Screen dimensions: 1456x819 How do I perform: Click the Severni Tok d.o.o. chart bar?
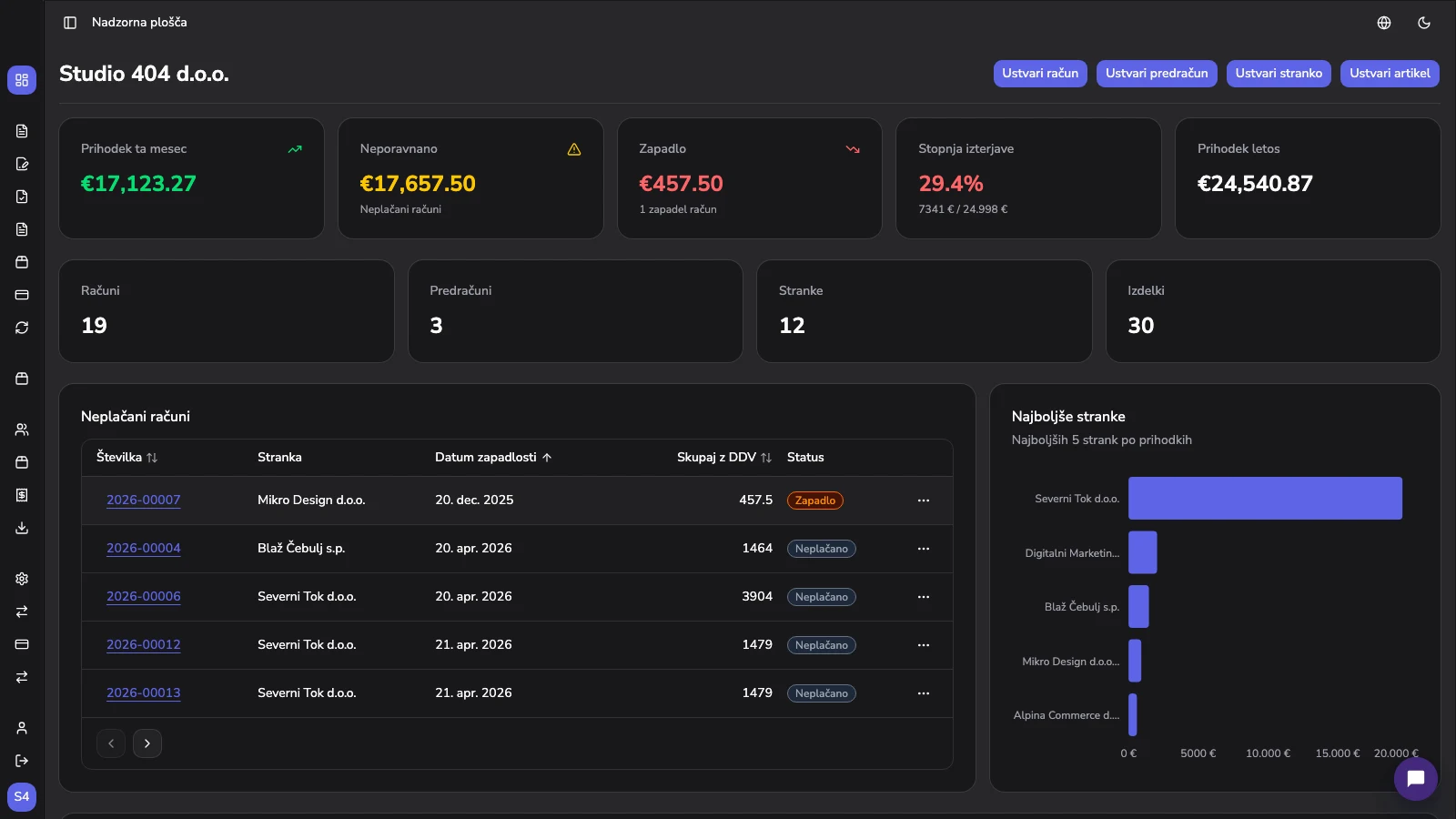pyautogui.click(x=1265, y=499)
